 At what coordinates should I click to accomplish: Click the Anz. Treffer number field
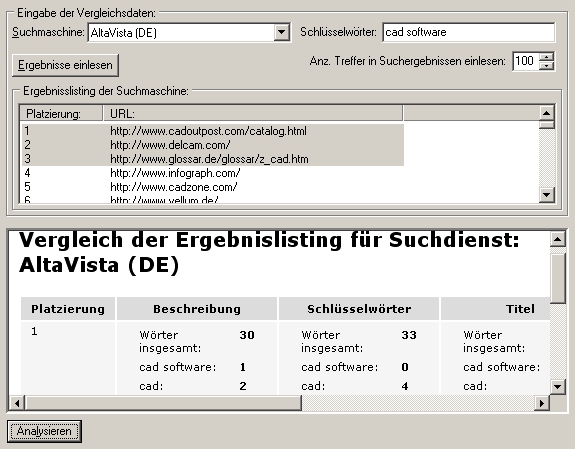[x=526, y=61]
